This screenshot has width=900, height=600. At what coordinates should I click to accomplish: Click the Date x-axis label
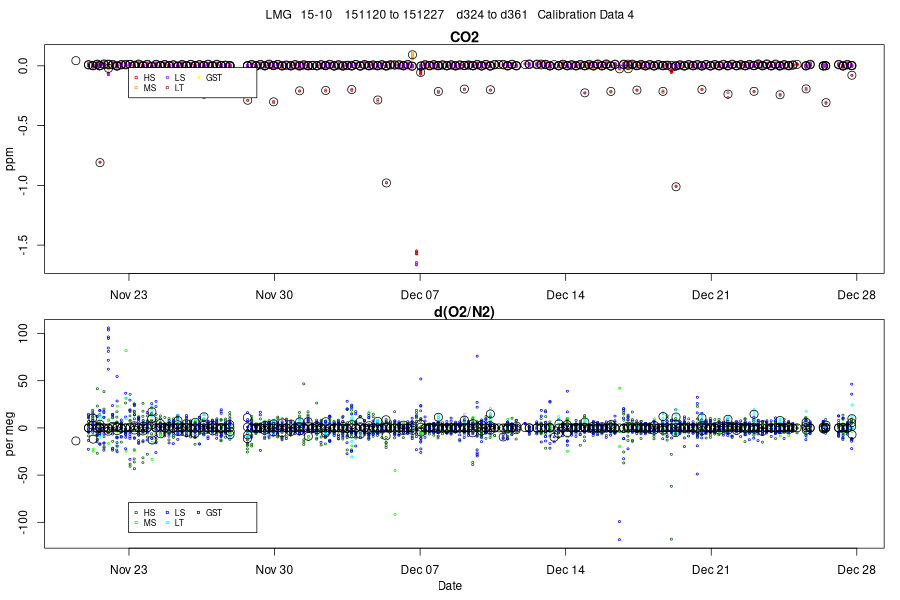click(x=450, y=586)
